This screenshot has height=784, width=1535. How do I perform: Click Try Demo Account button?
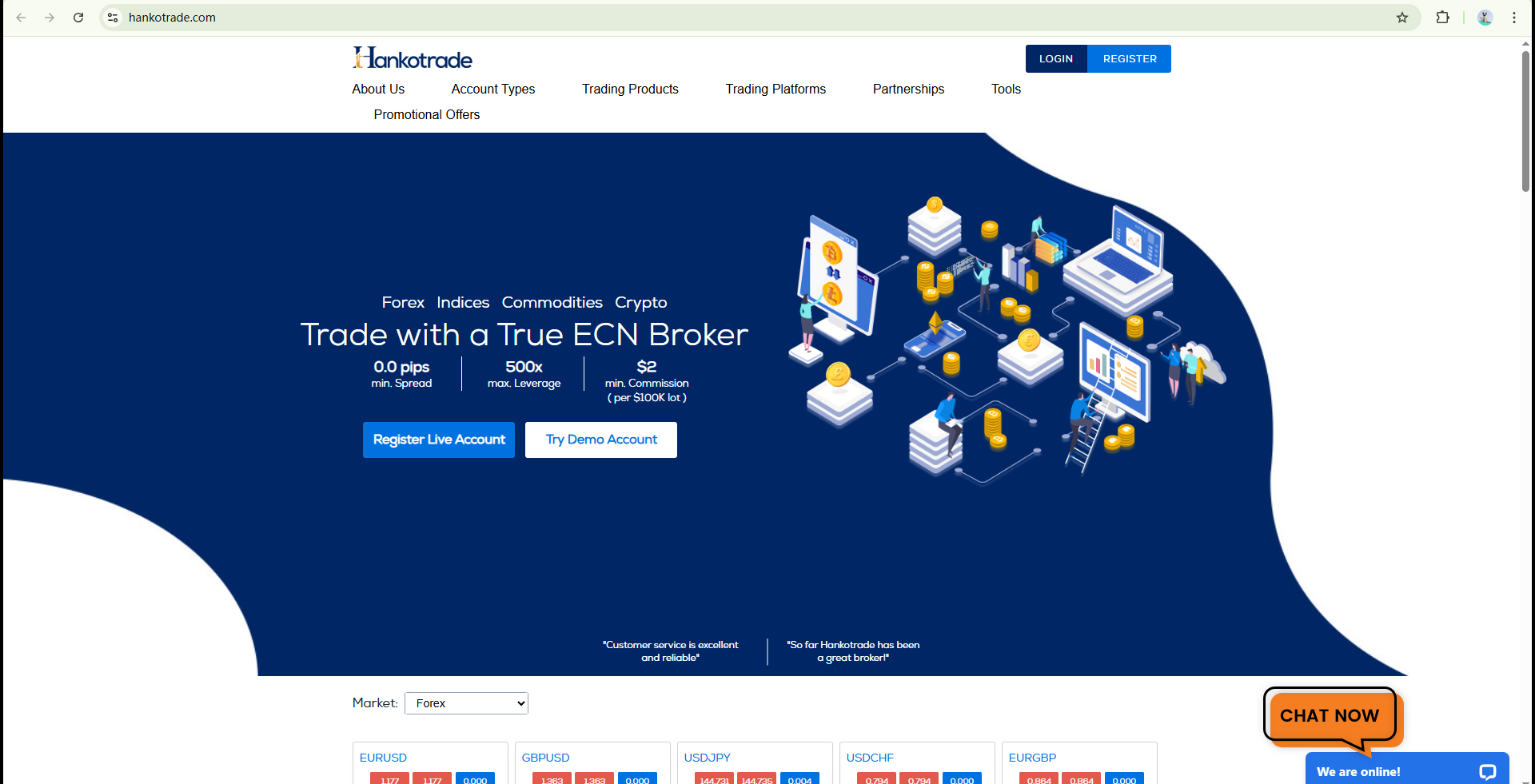click(x=601, y=440)
